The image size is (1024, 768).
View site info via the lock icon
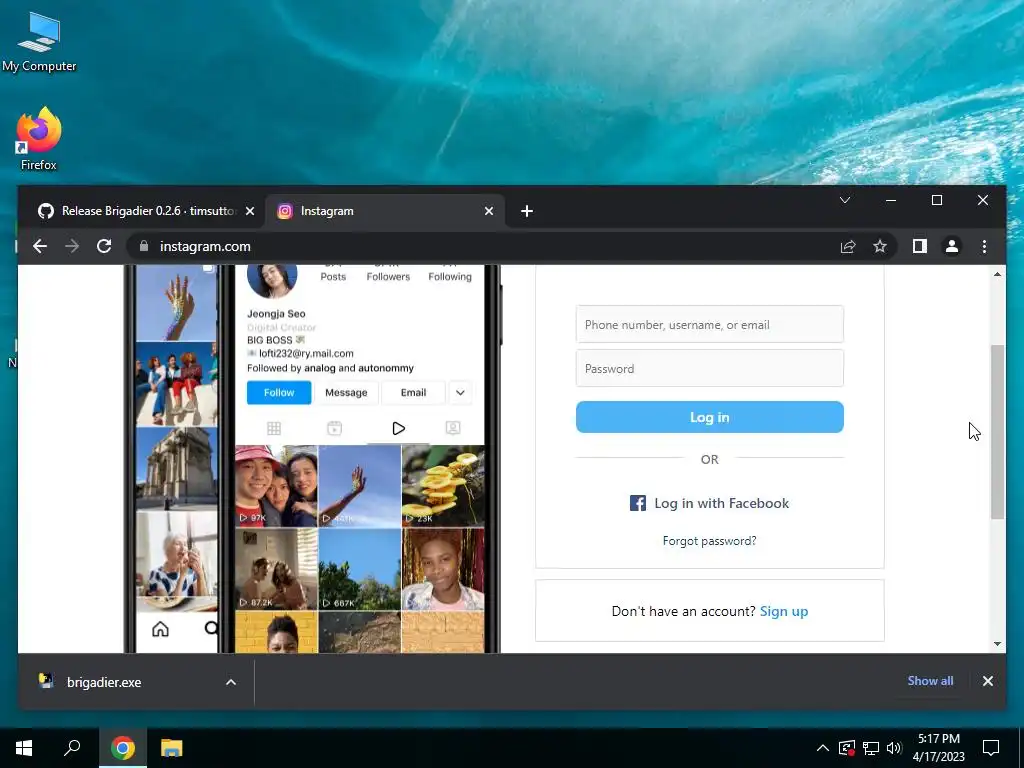click(144, 246)
